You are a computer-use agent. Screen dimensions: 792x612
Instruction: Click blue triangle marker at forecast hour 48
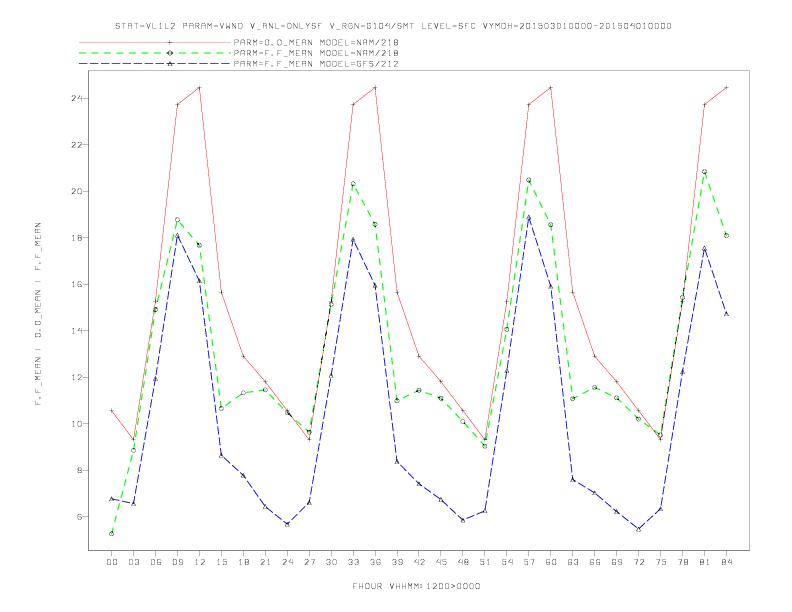click(x=463, y=520)
